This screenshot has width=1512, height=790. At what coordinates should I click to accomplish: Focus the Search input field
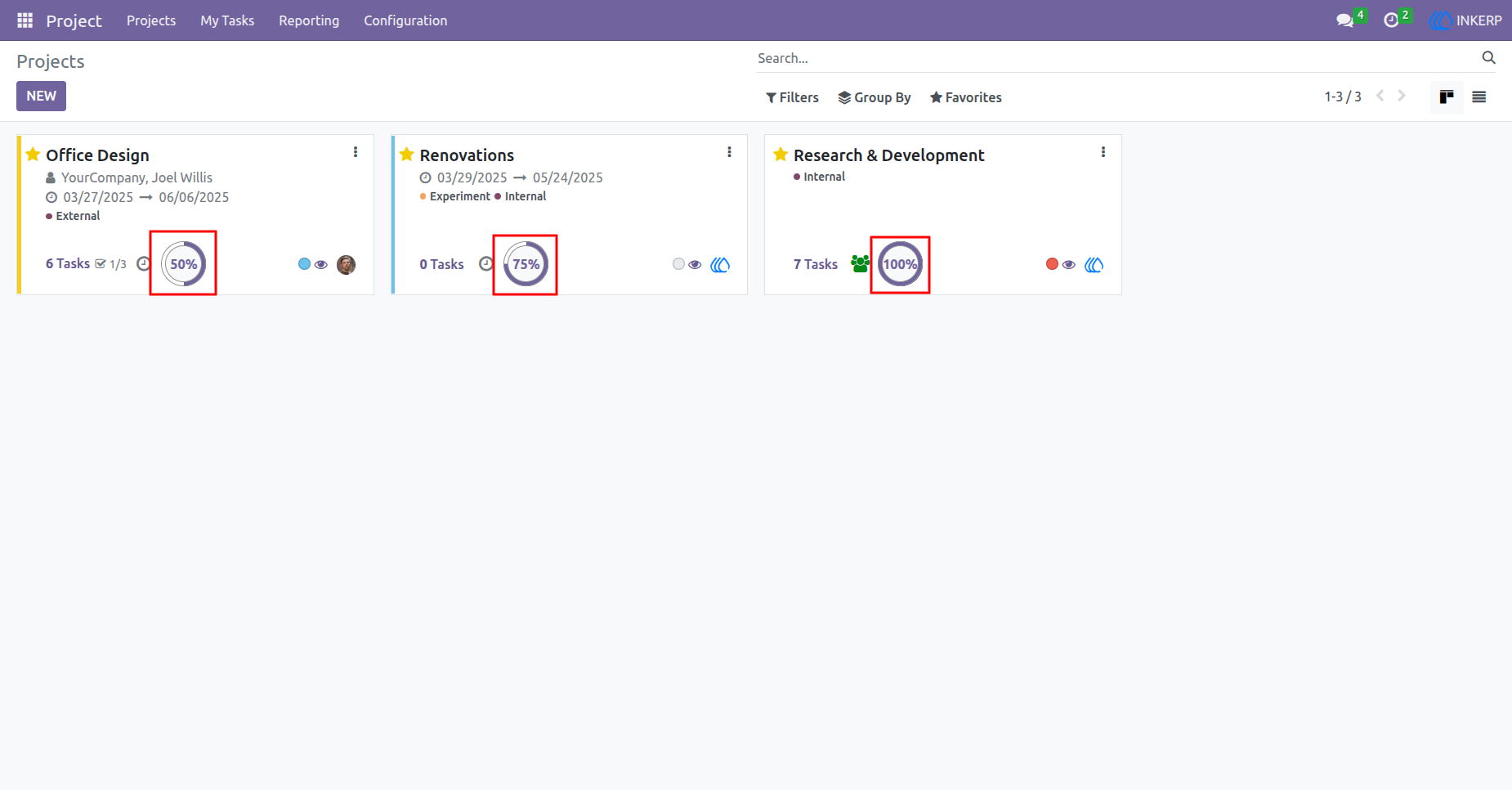point(1116,58)
